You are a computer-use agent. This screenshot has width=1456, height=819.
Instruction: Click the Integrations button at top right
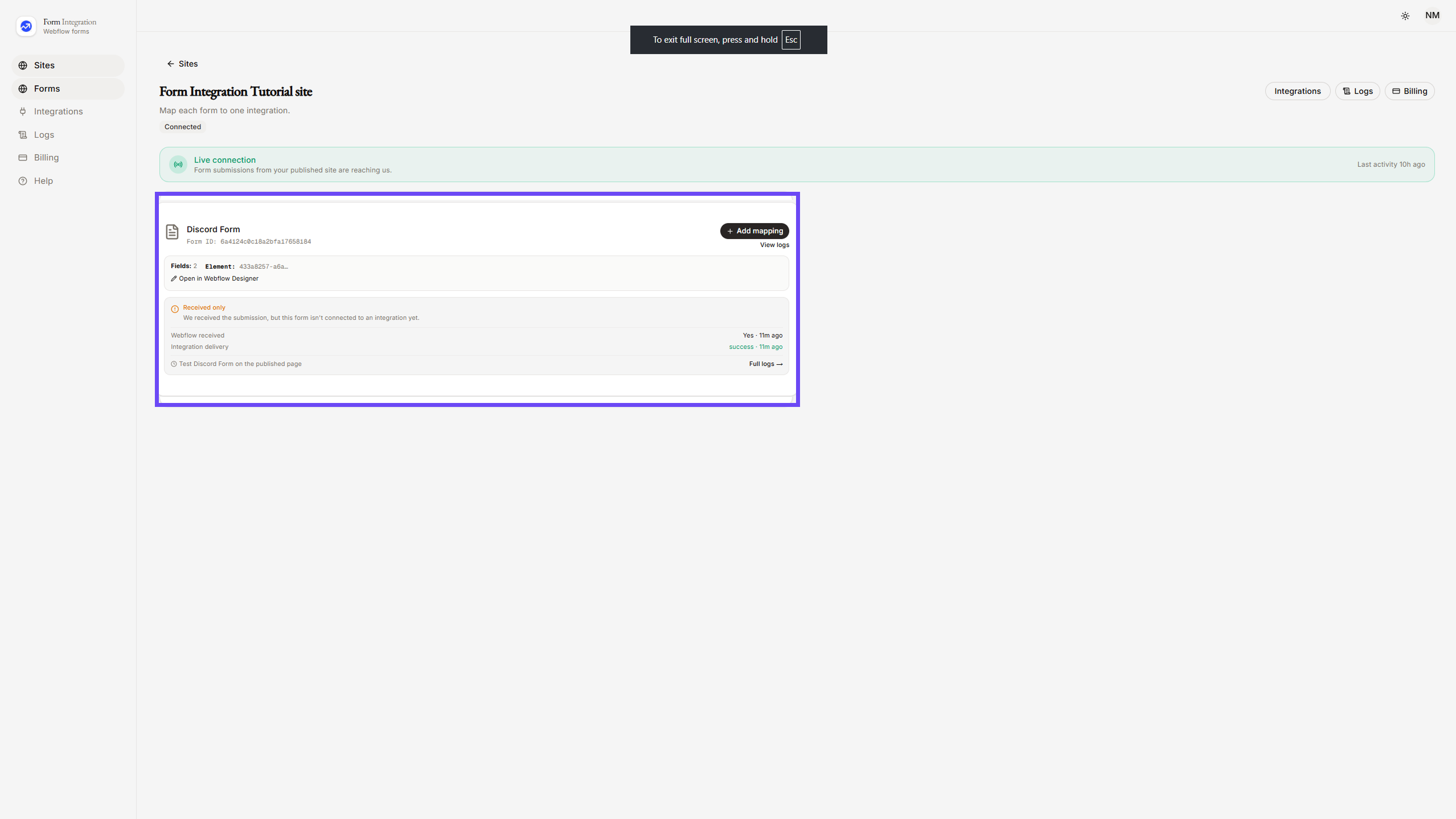[1297, 91]
